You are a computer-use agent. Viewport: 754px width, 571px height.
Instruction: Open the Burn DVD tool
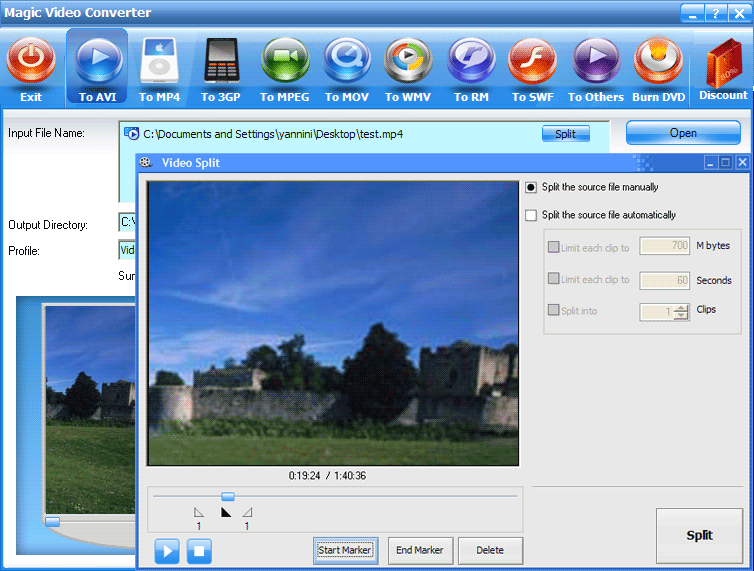[656, 62]
